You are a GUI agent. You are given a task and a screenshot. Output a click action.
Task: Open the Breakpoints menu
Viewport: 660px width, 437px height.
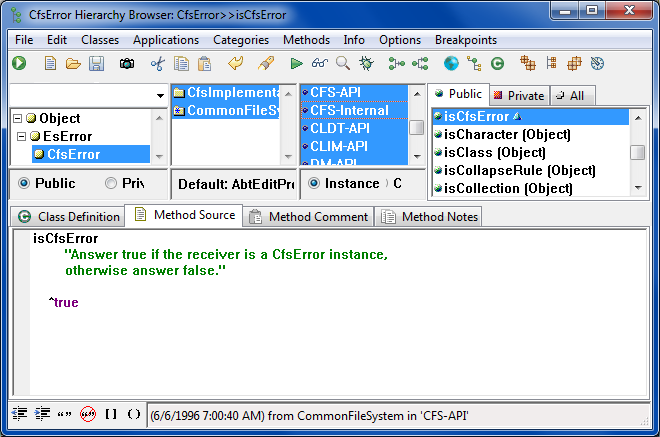click(x=466, y=40)
